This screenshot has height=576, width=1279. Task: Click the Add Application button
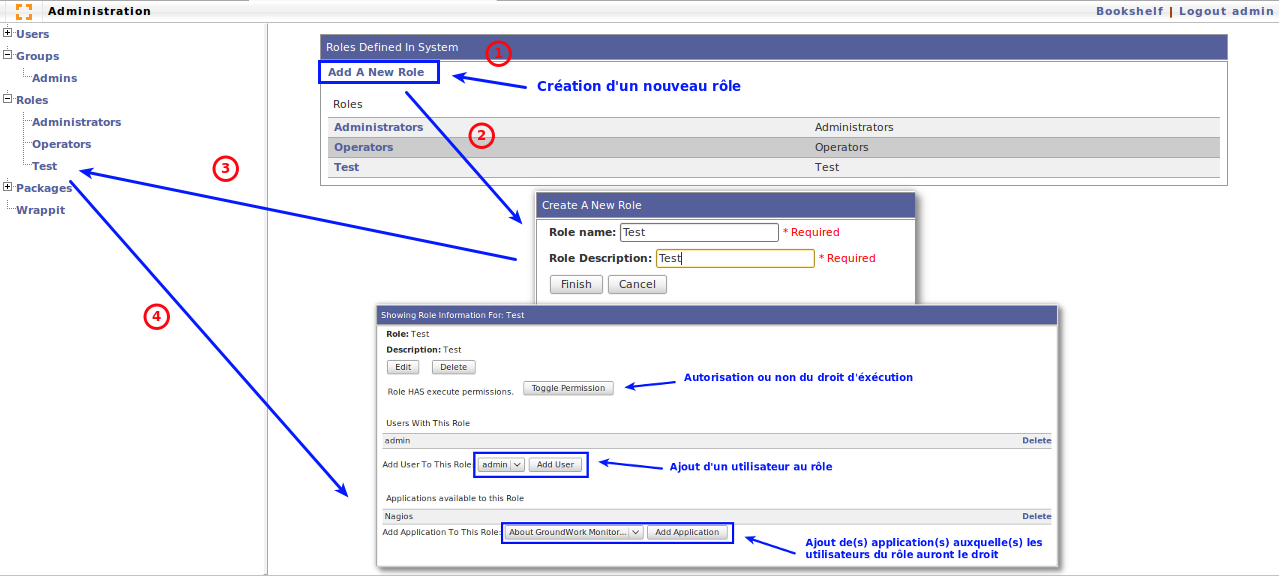[688, 532]
